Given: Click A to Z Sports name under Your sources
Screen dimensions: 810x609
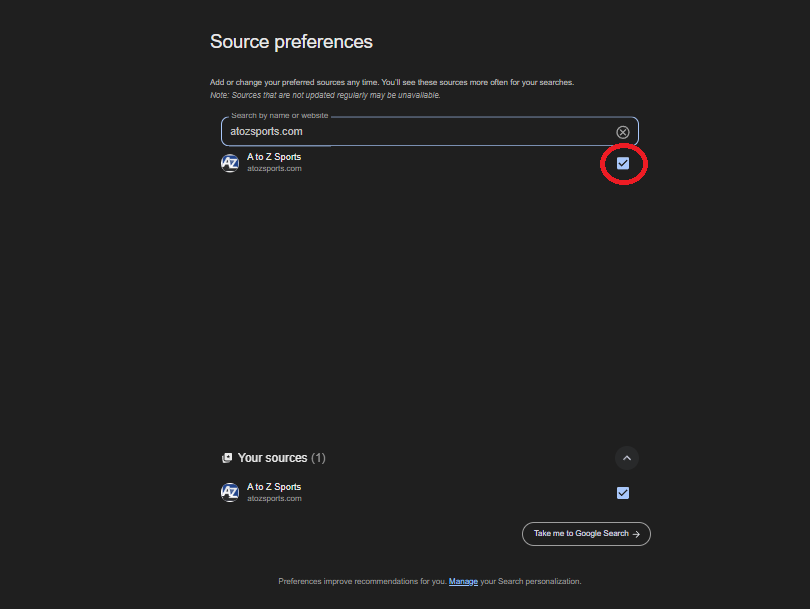Looking at the screenshot, I should (x=274, y=487).
